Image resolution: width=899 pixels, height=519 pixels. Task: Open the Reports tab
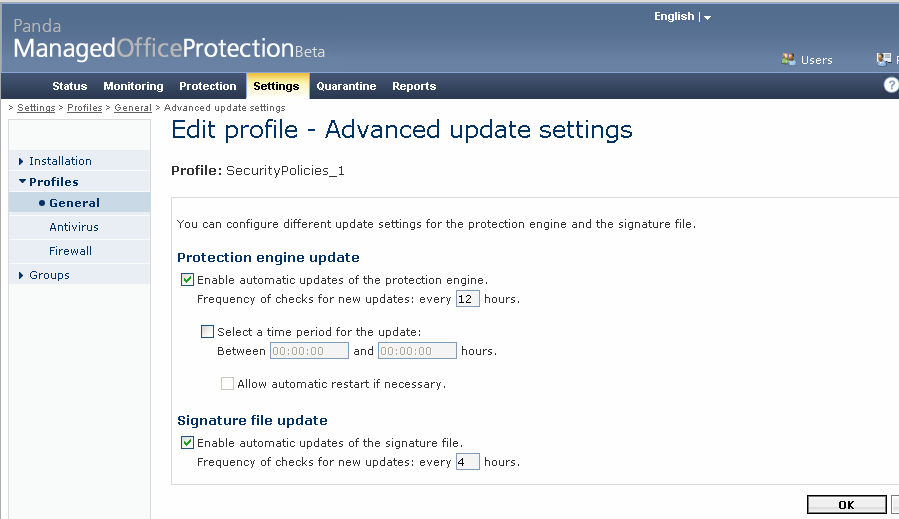click(x=414, y=86)
